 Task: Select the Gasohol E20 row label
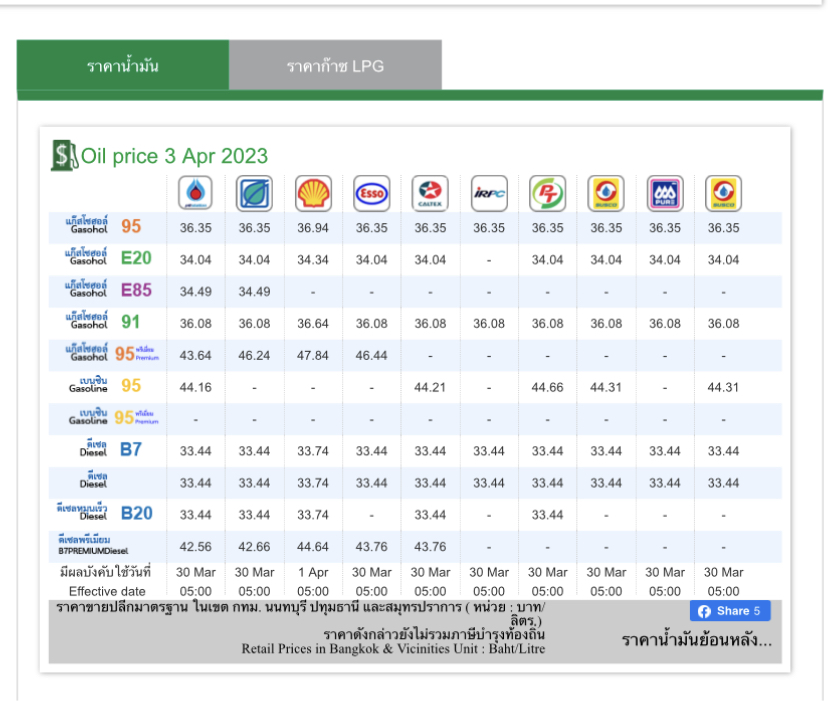(108, 257)
